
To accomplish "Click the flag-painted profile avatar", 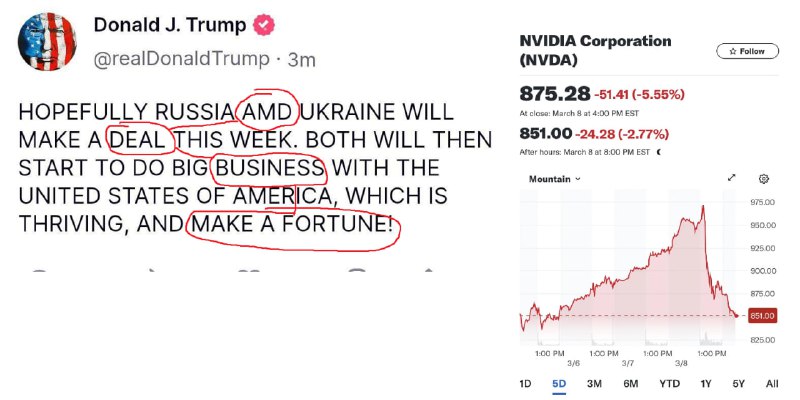I will [x=47, y=41].
